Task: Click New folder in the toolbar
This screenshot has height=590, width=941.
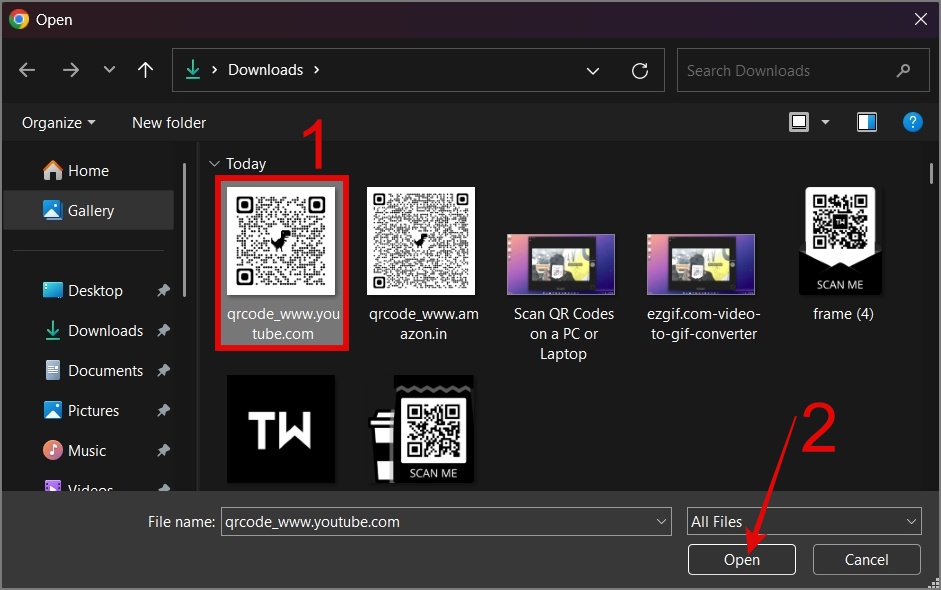Action: (x=169, y=122)
